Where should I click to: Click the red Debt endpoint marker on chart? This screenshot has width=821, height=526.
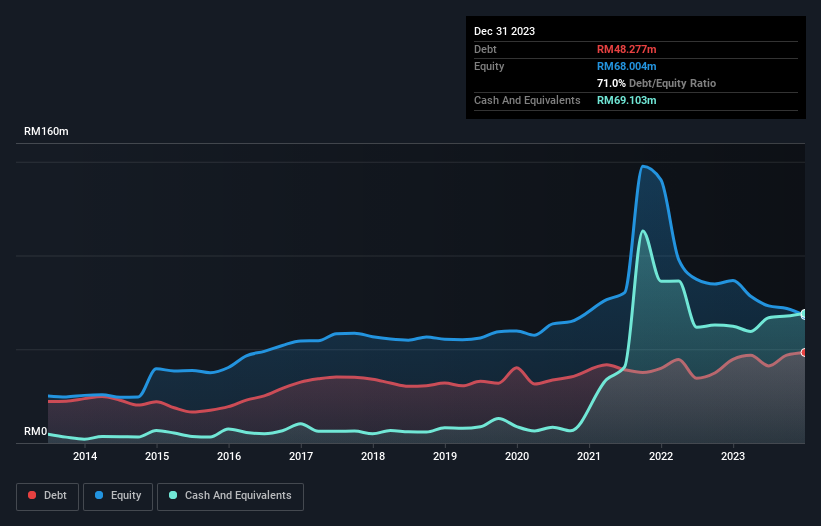[x=804, y=353]
